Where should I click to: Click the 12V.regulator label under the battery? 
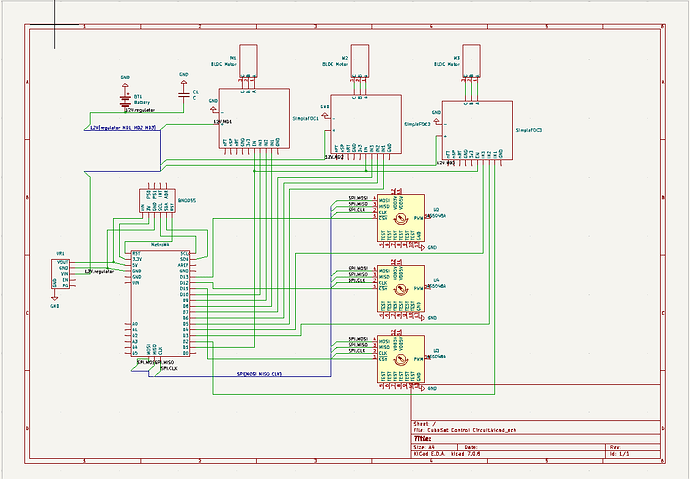pos(139,110)
